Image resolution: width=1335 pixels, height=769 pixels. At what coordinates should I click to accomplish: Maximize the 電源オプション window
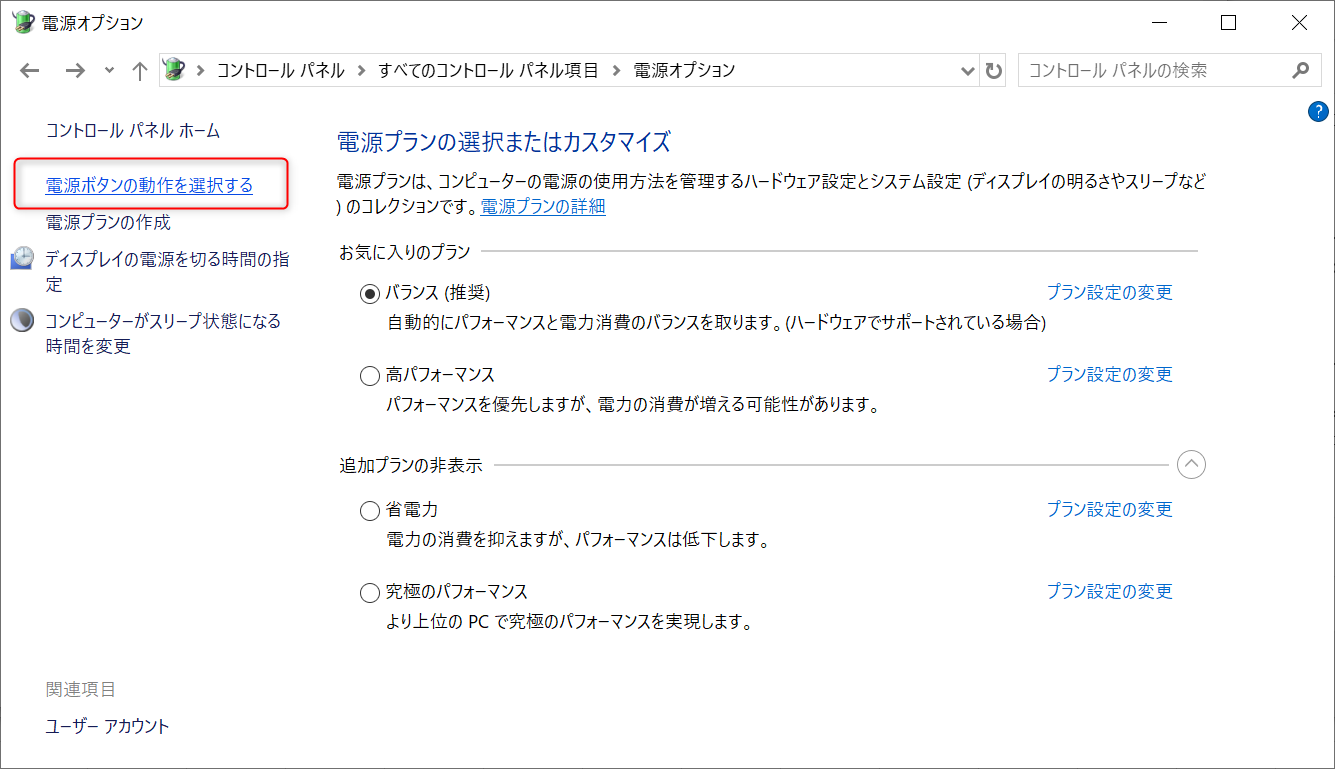point(1229,22)
